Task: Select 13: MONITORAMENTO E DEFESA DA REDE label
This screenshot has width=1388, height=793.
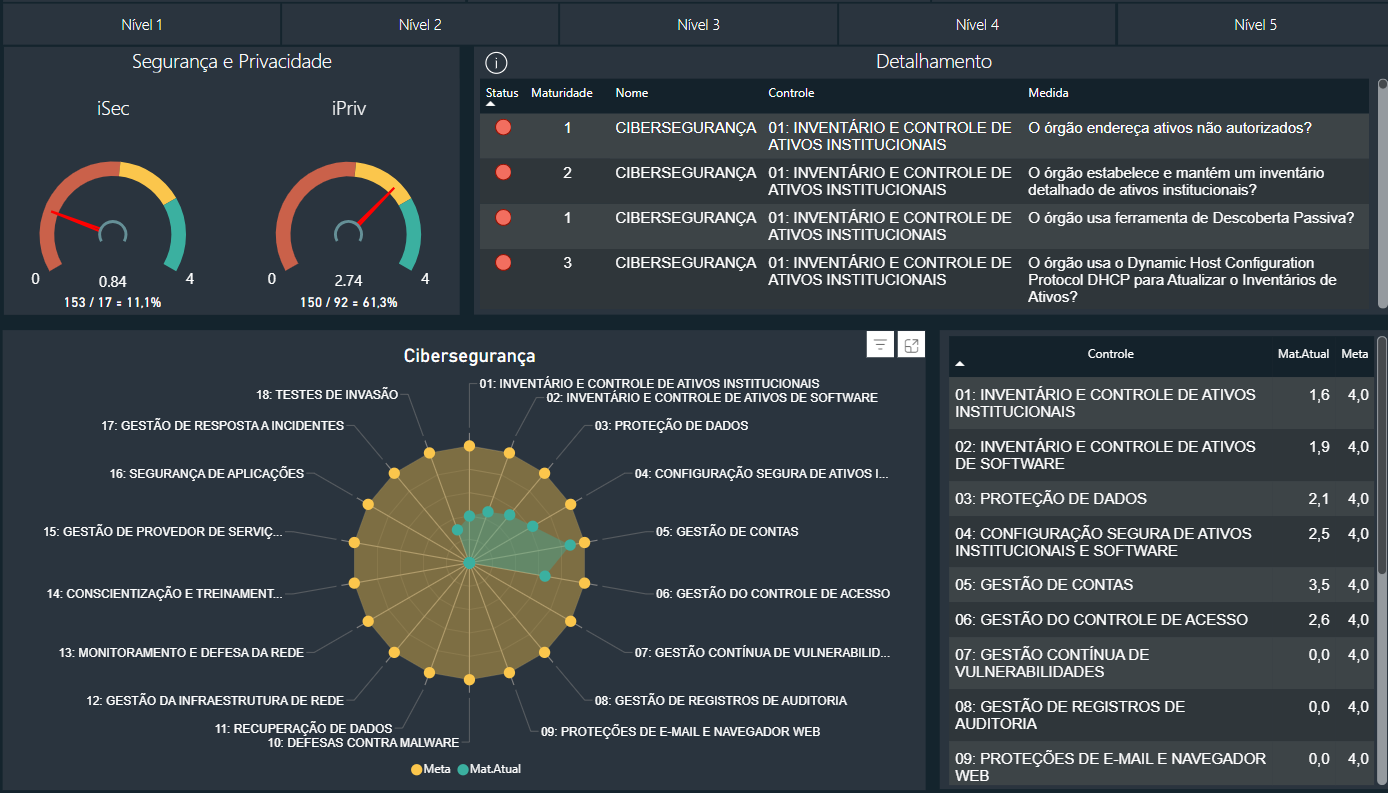Action: (x=181, y=653)
